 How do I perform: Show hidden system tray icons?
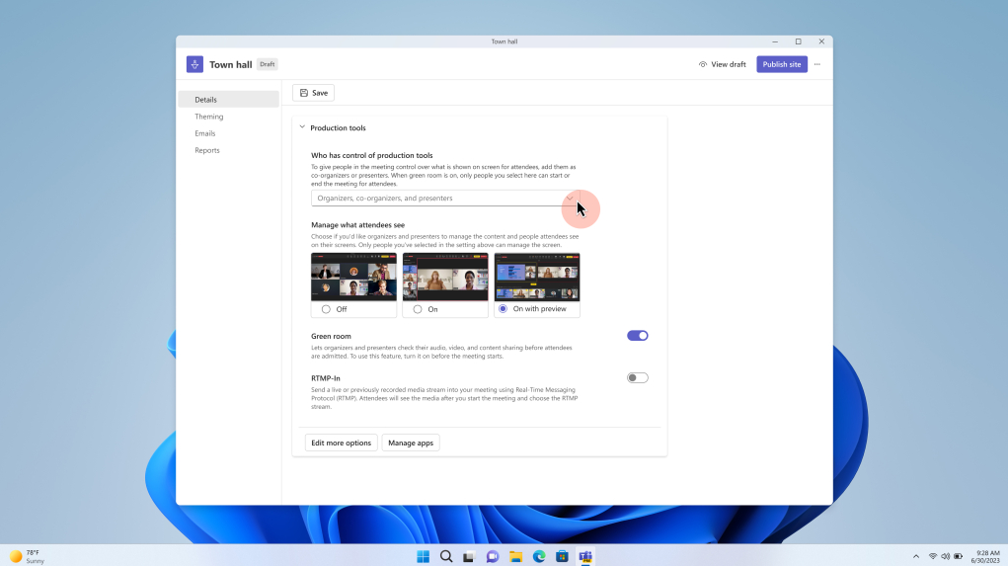916,556
